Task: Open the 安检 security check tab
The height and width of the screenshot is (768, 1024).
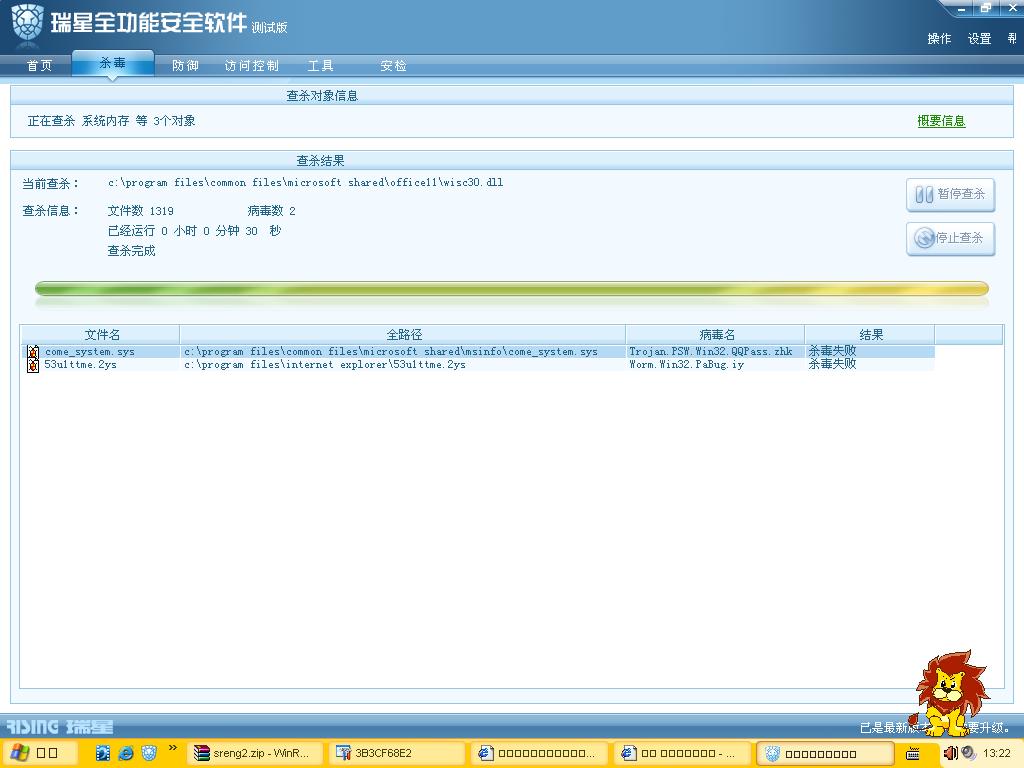Action: click(393, 65)
